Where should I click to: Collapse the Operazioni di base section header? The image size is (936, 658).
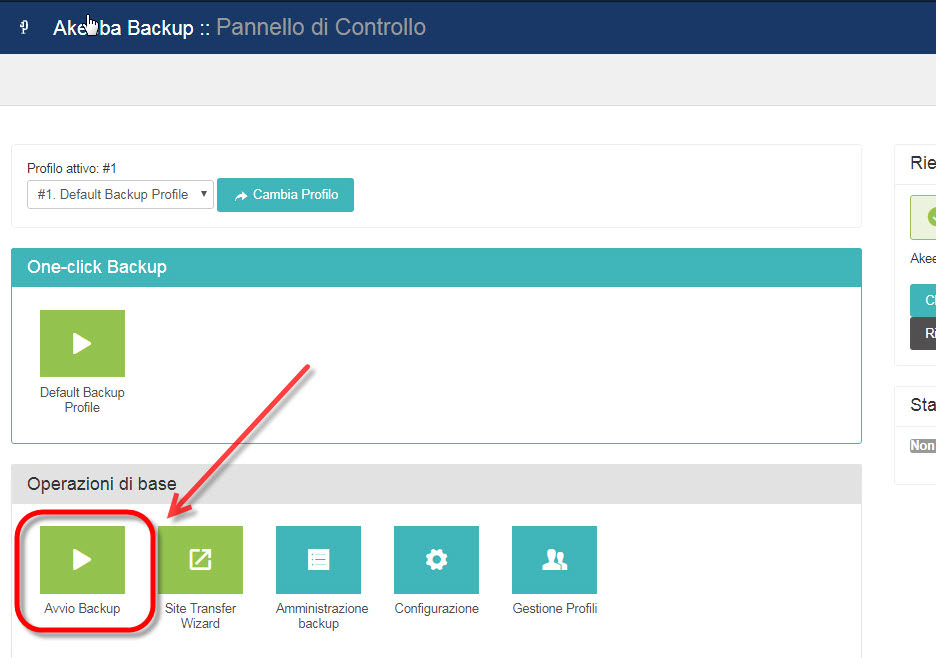tap(101, 483)
